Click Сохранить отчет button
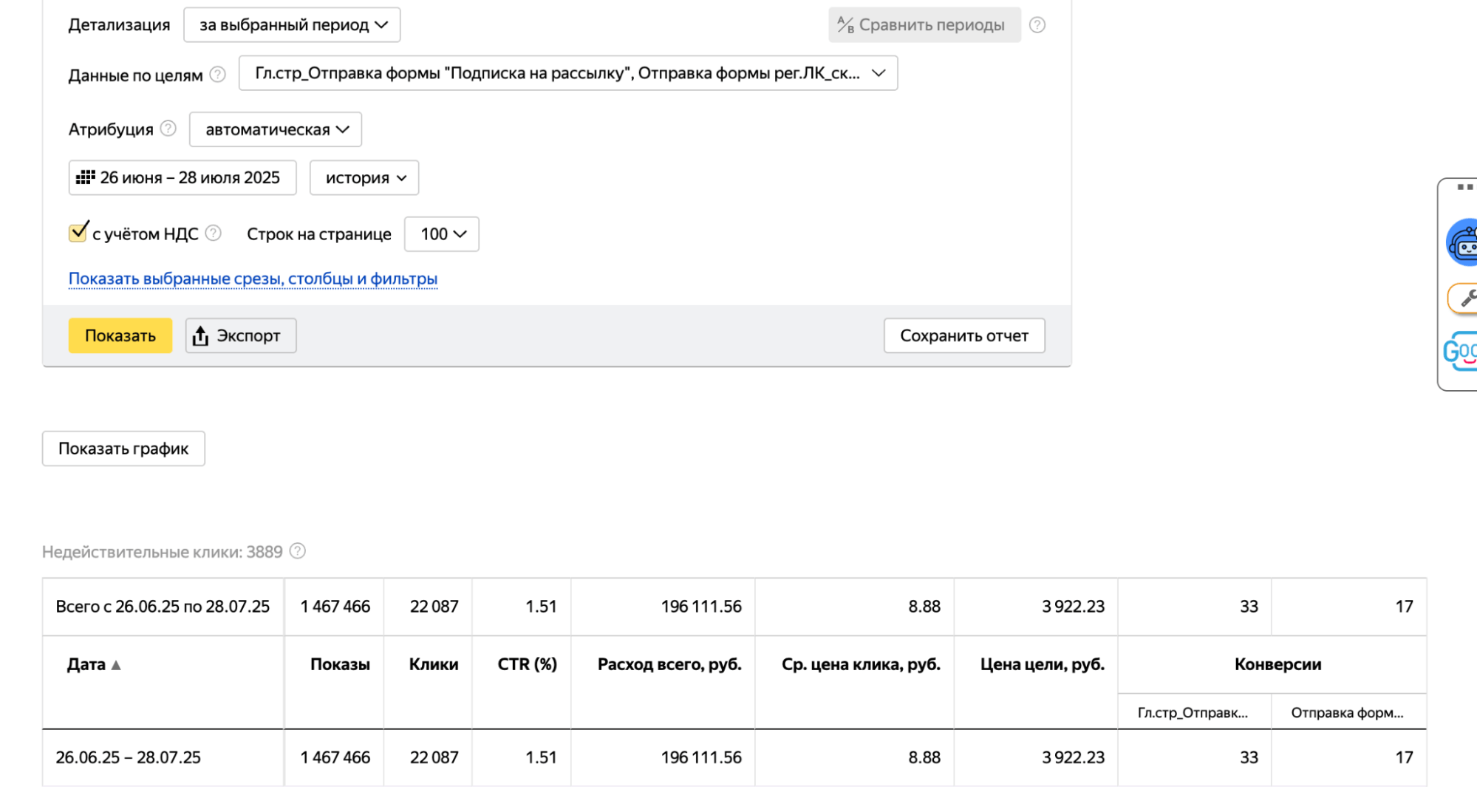The image size is (1477, 812). [x=963, y=336]
